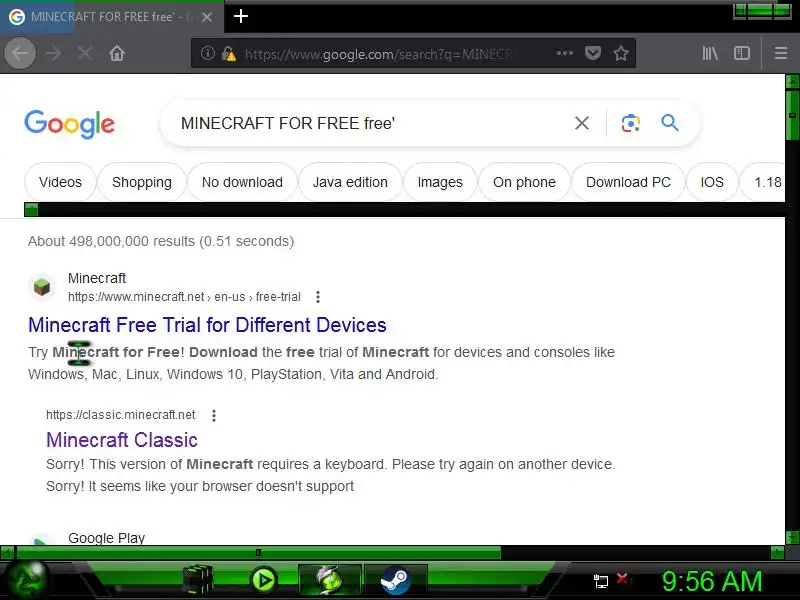The height and width of the screenshot is (600, 800).
Task: Focus the Google search box
Action: pos(367,123)
